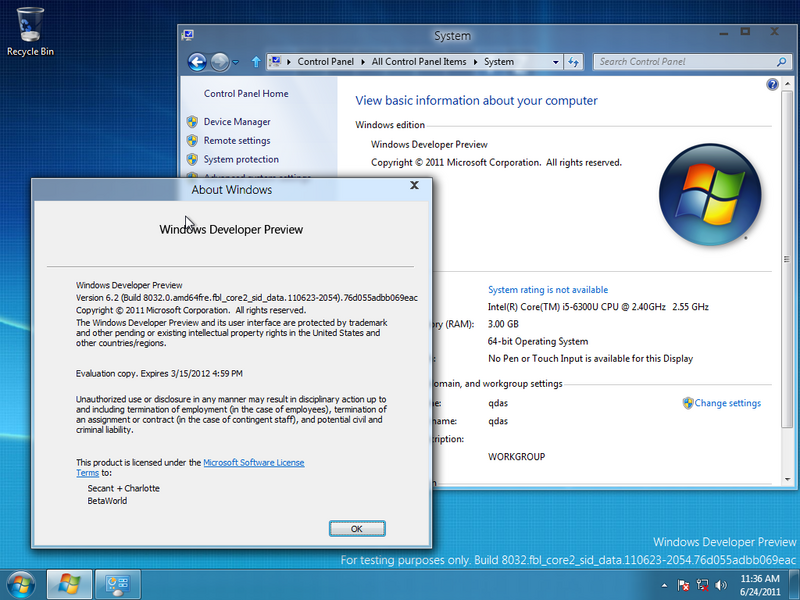The height and width of the screenshot is (600, 800).
Task: Click the Show desktop strip on the taskbar
Action: click(794, 585)
